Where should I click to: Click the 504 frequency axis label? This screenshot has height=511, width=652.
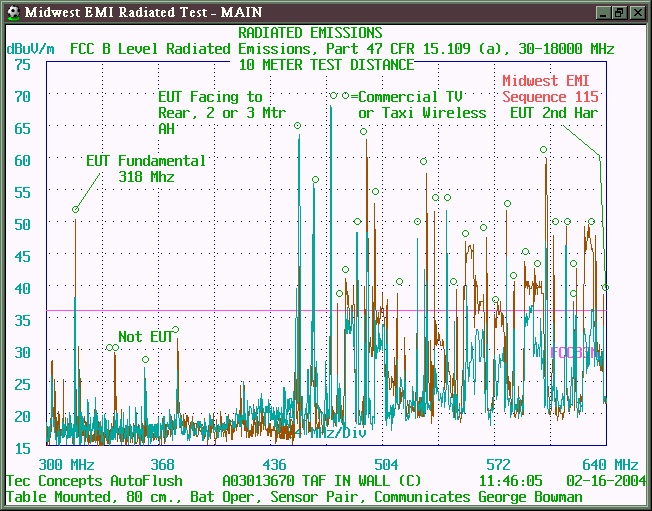click(386, 465)
